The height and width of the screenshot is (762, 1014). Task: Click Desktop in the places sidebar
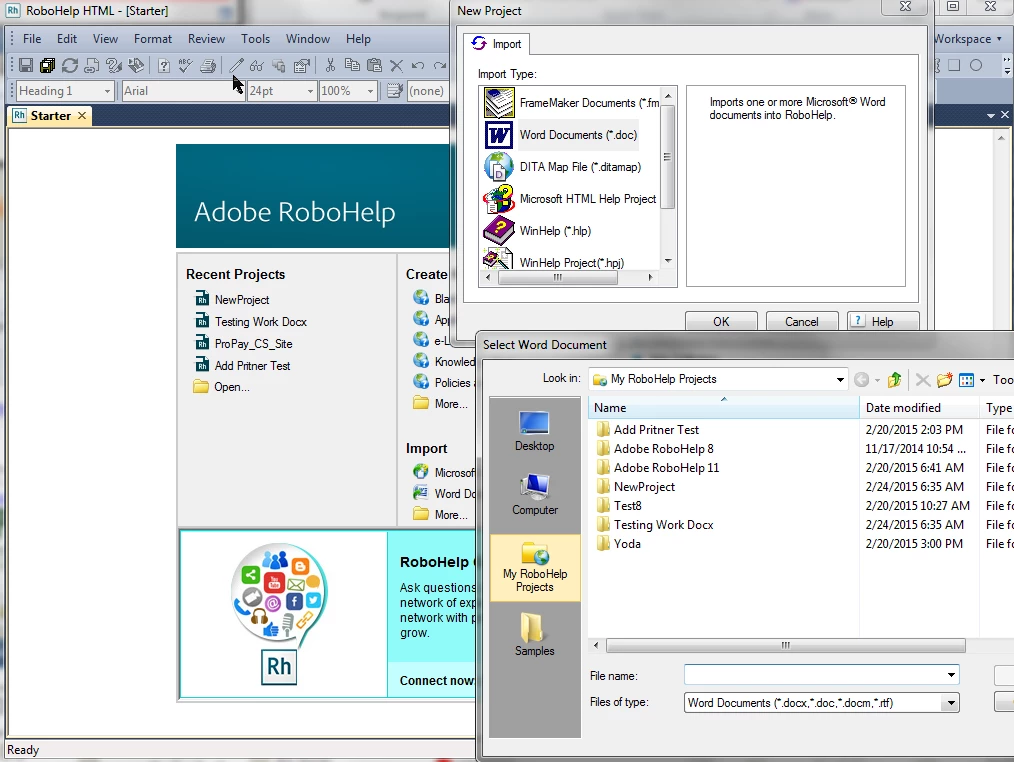pos(534,431)
